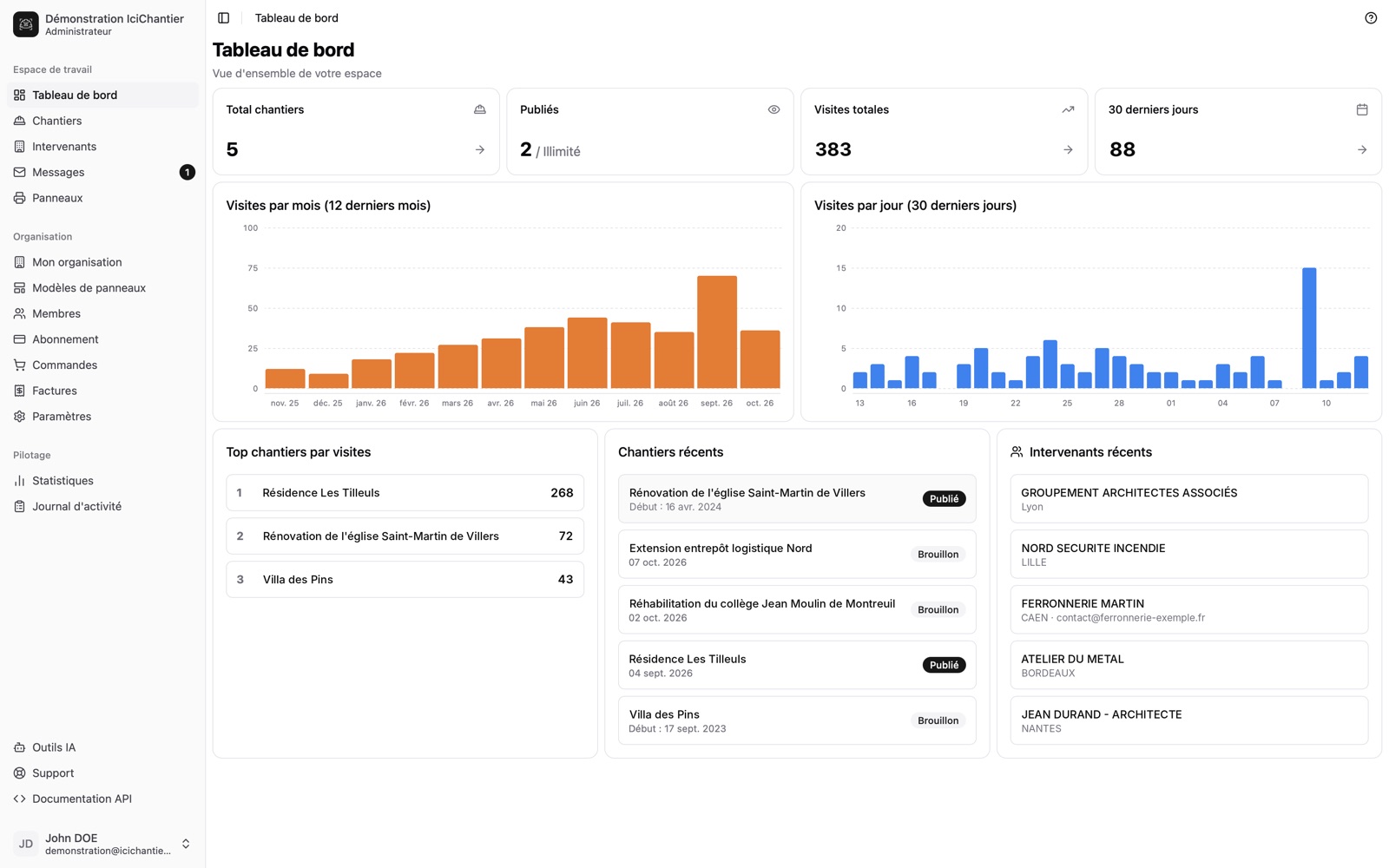Open JEAN DURAND - ARCHITECTE card
1389x868 pixels.
pyautogui.click(x=1189, y=720)
